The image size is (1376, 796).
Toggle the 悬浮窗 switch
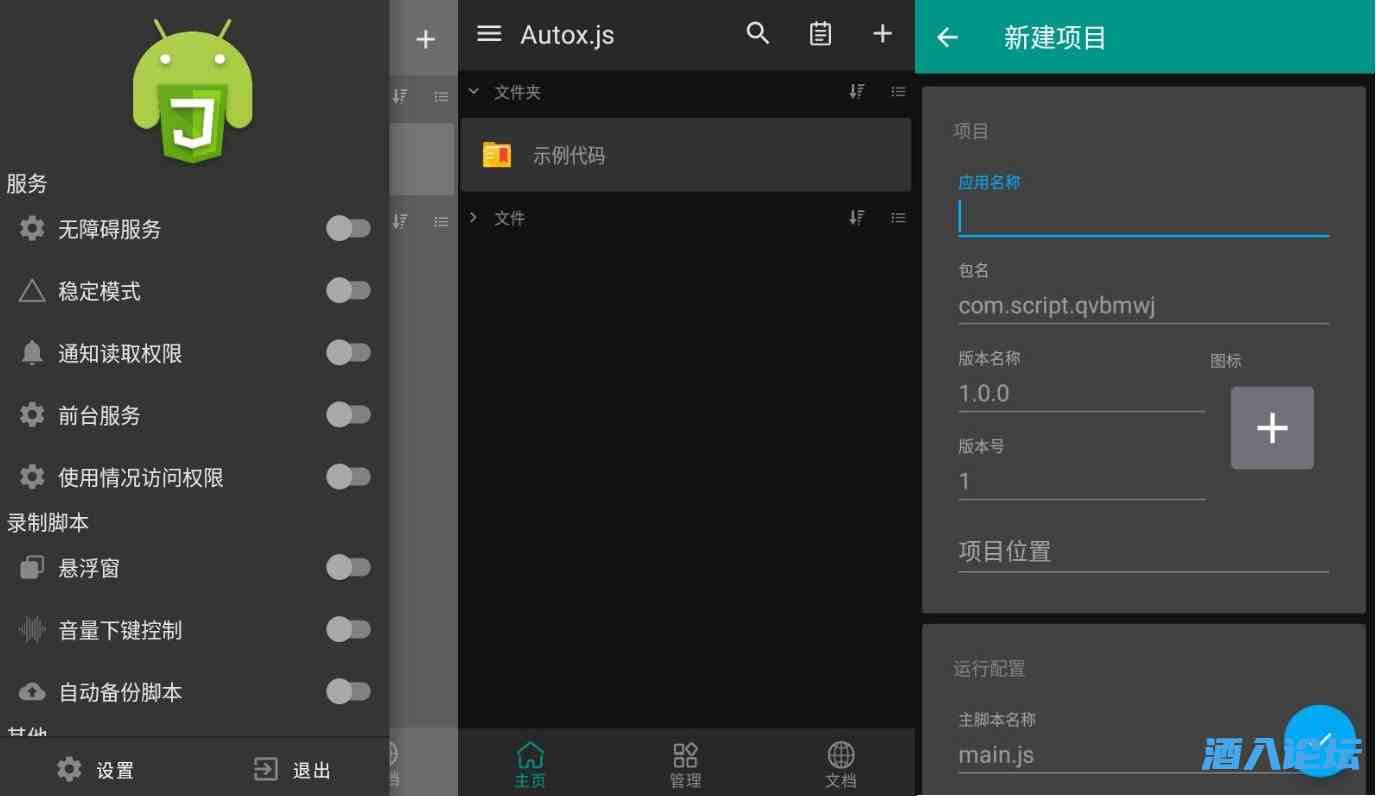point(348,568)
